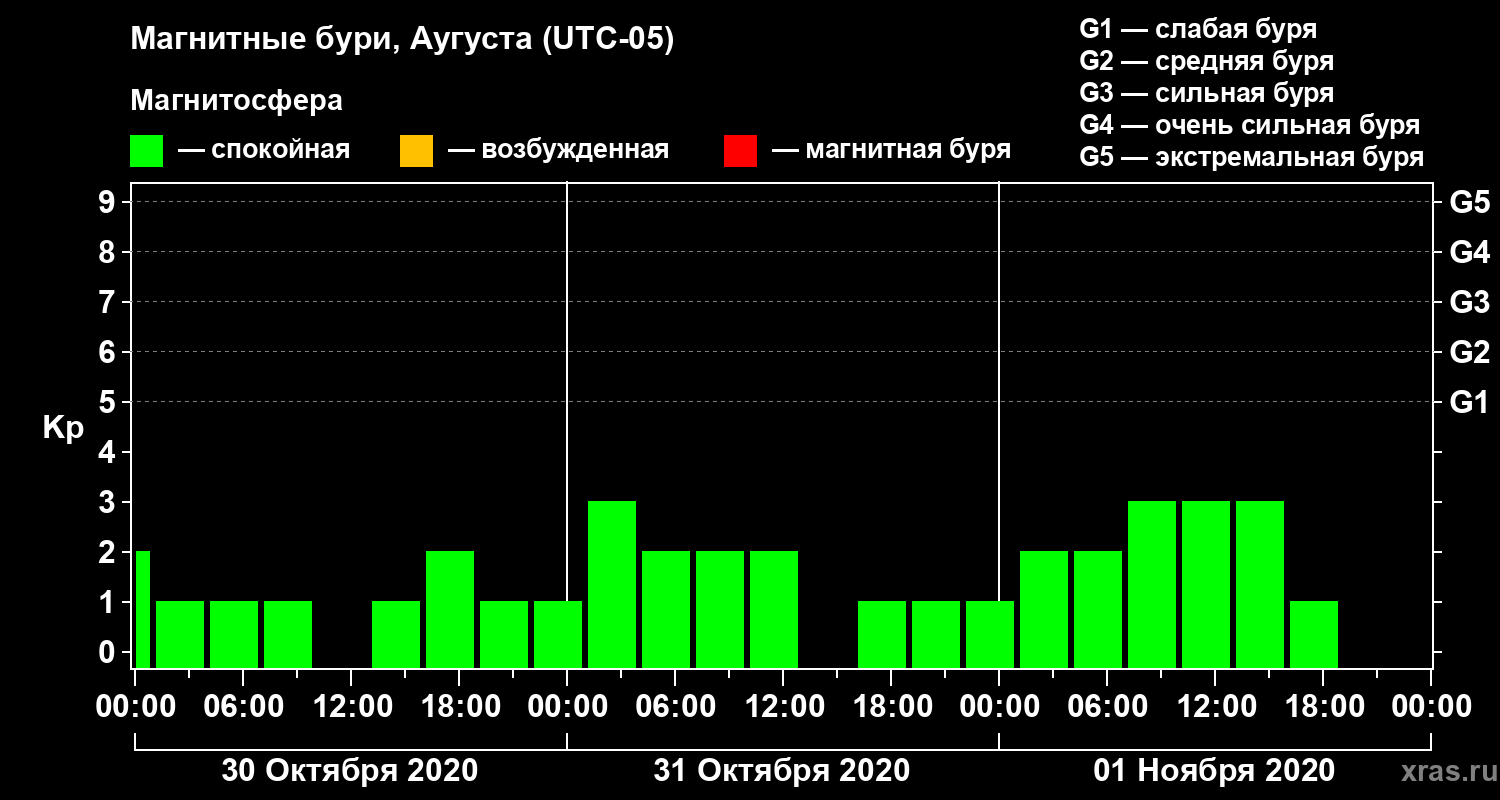
Task: Click the '30 Октября 2020' date label
Action: 350,771
